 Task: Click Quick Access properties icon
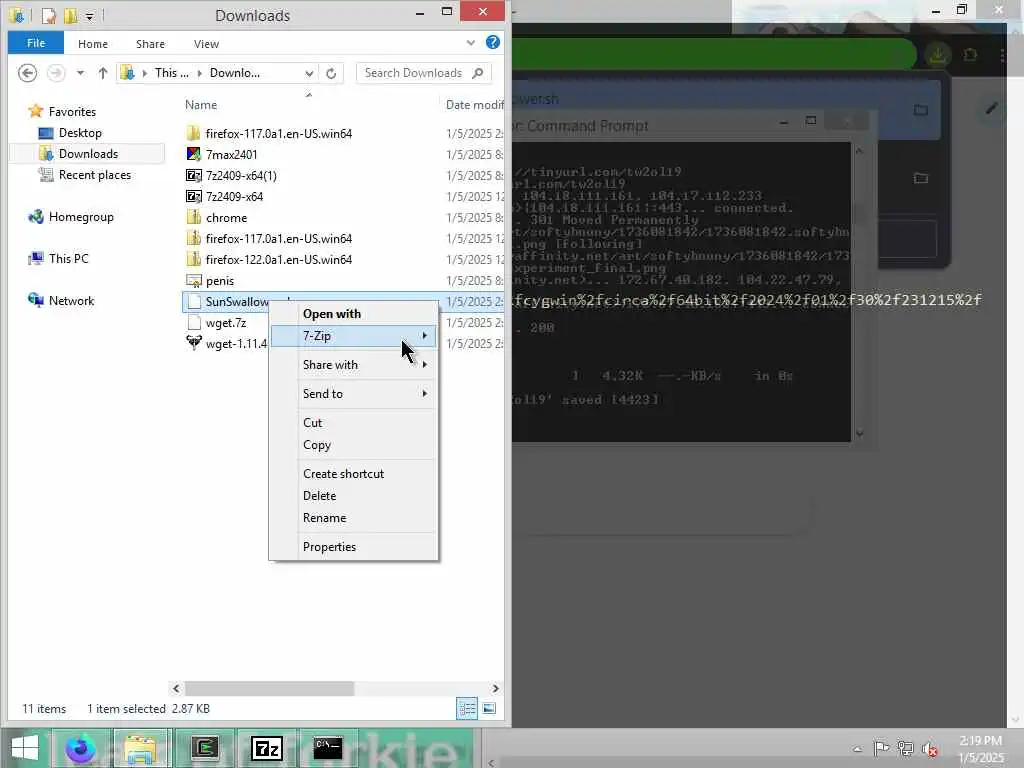[49, 16]
